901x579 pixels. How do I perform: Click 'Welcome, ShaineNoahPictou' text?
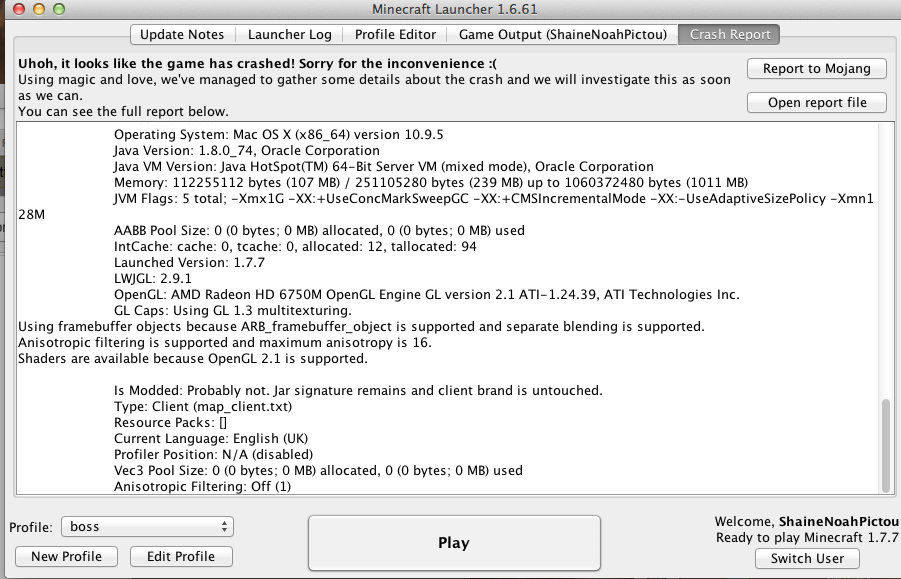(x=807, y=522)
